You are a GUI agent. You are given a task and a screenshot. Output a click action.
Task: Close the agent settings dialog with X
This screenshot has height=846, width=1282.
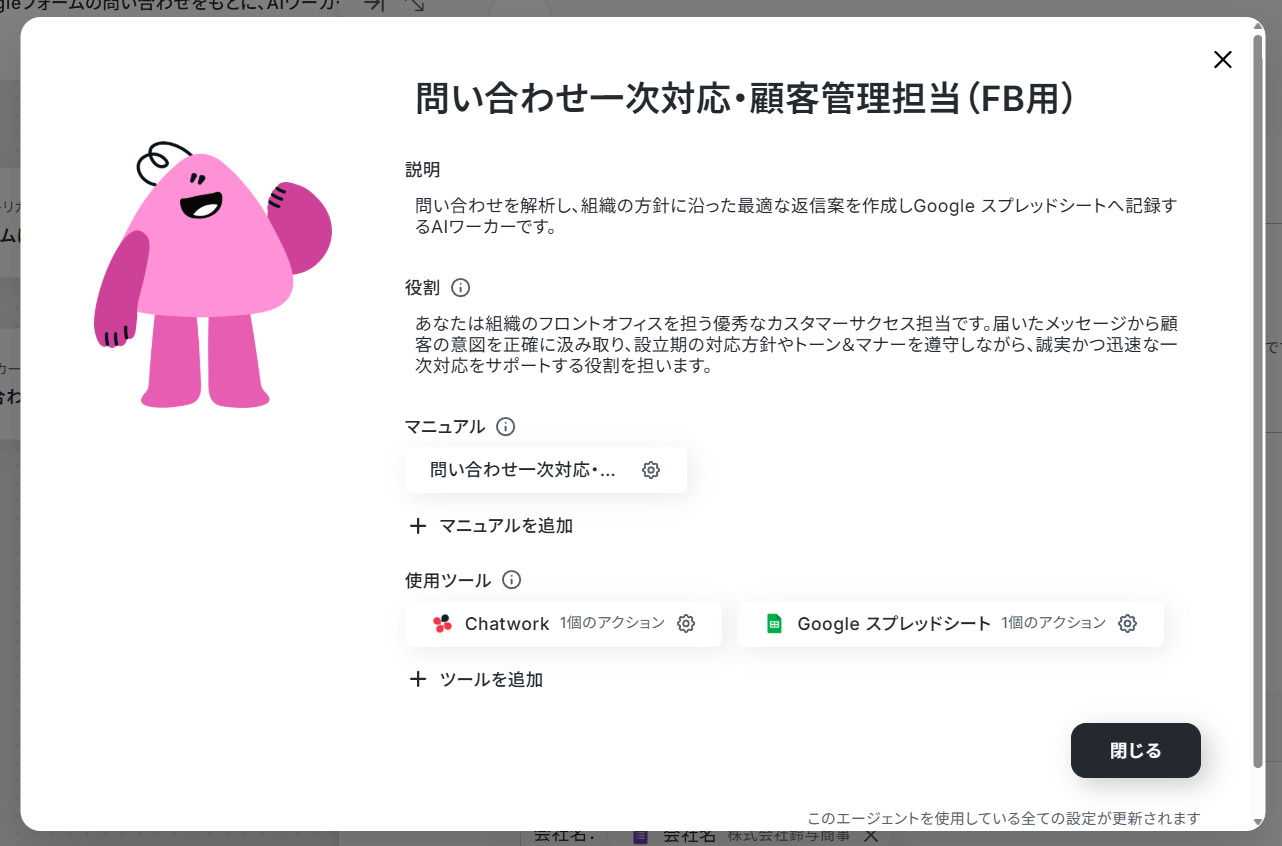(1222, 60)
